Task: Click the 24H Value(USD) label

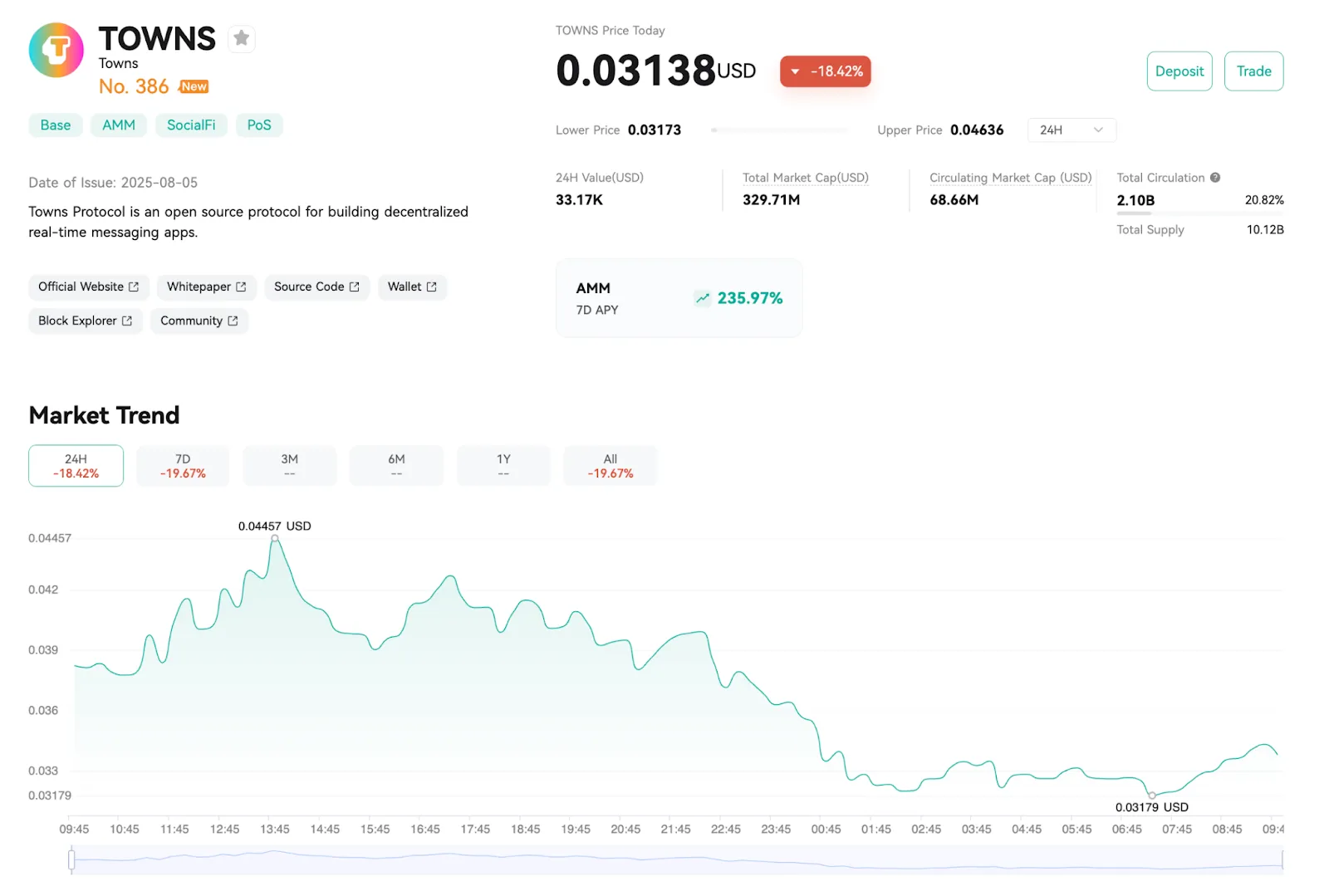Action: [x=600, y=178]
